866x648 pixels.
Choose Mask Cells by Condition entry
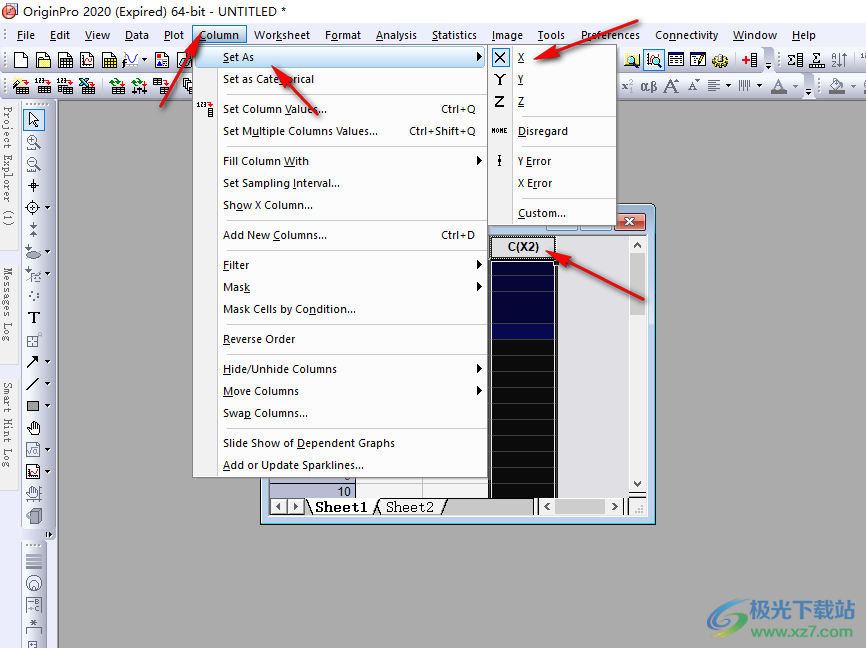(x=341, y=309)
